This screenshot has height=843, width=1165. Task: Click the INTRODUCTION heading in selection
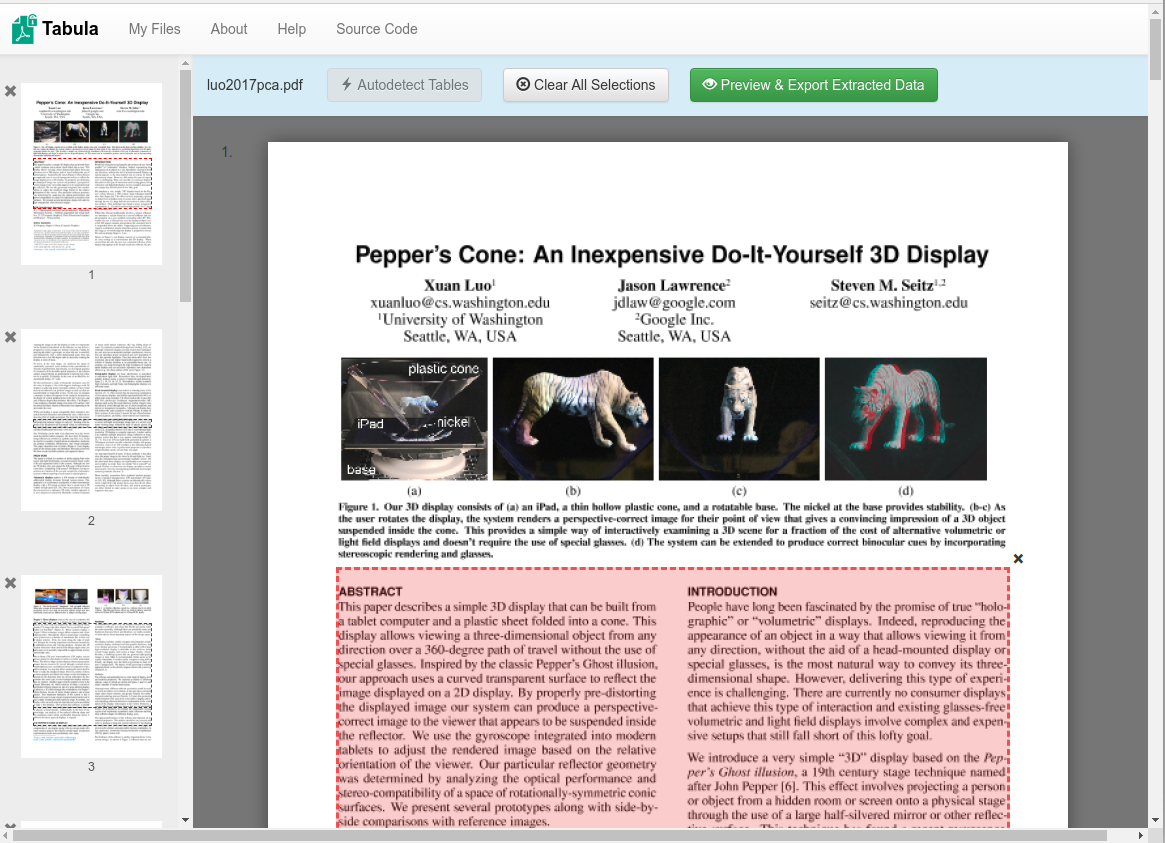pyautogui.click(x=732, y=591)
